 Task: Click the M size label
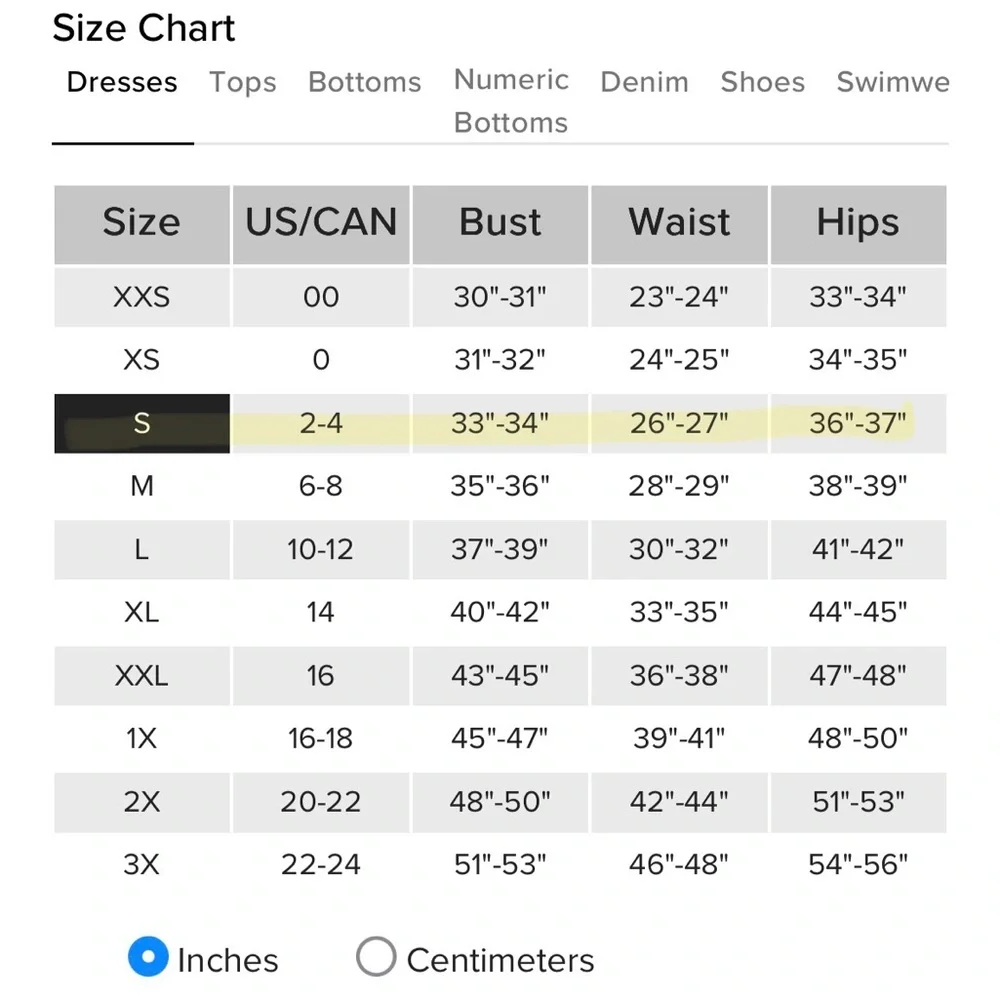click(142, 486)
